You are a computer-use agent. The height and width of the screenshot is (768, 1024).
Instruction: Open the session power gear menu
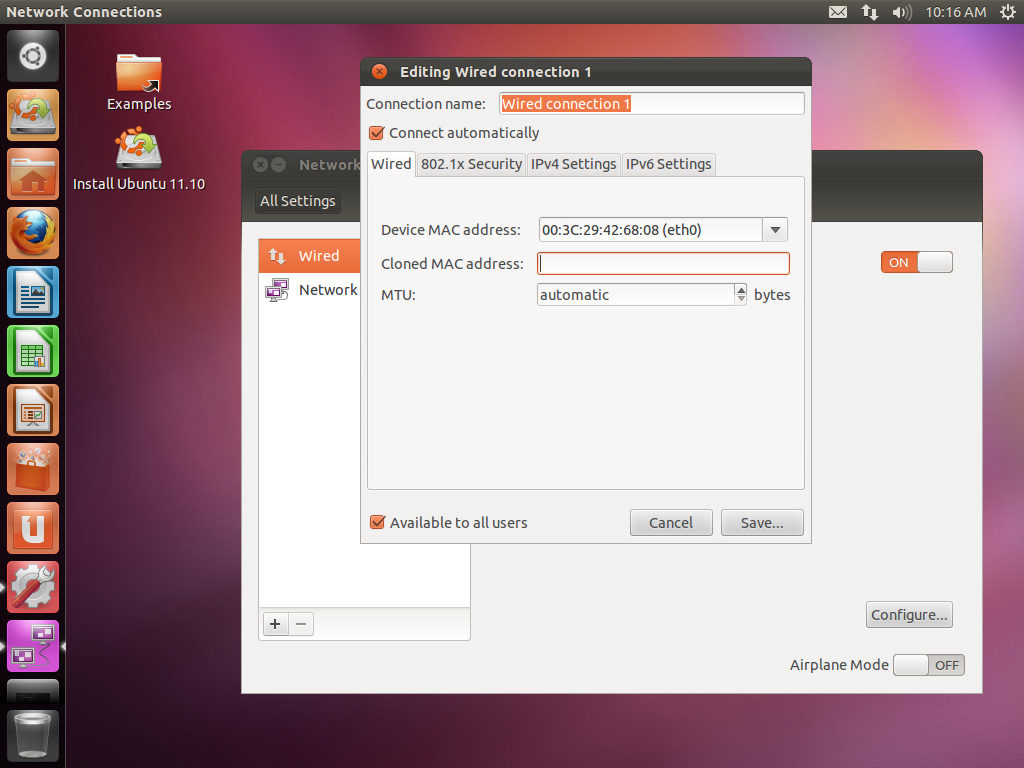pyautogui.click(x=1008, y=12)
